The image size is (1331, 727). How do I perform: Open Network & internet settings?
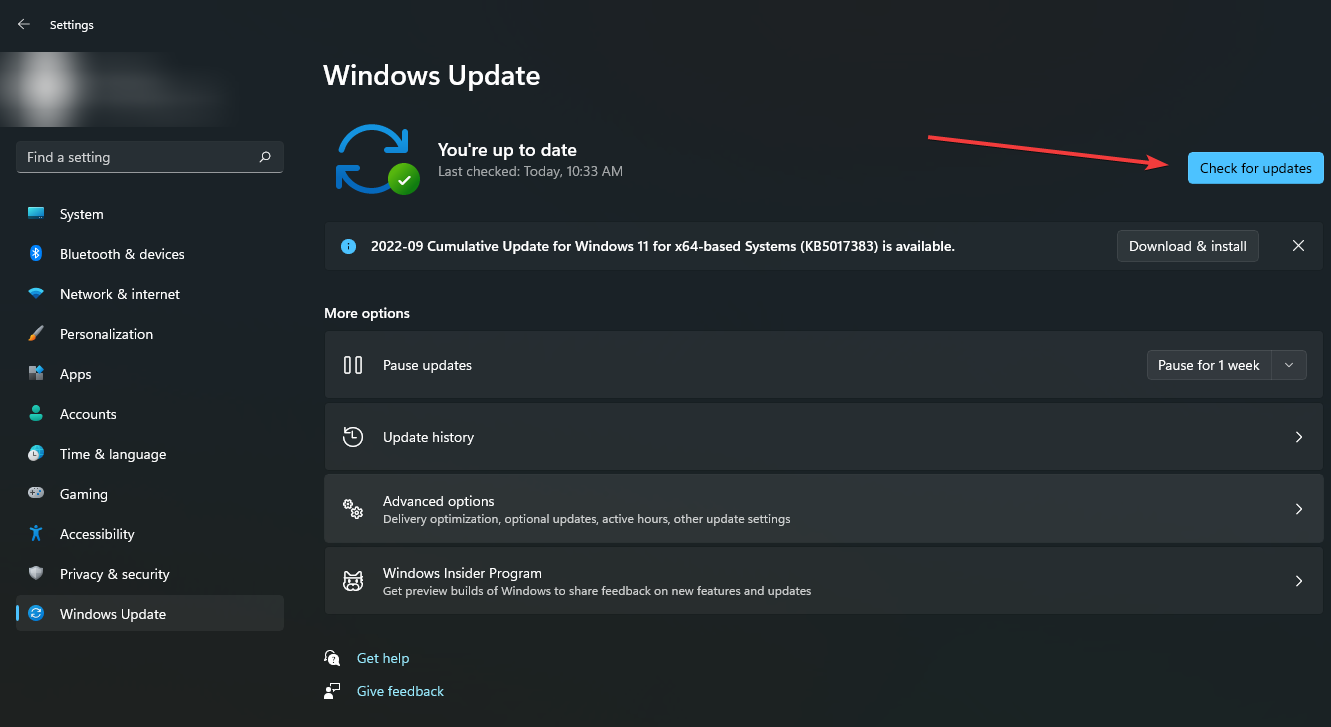[x=150, y=294]
